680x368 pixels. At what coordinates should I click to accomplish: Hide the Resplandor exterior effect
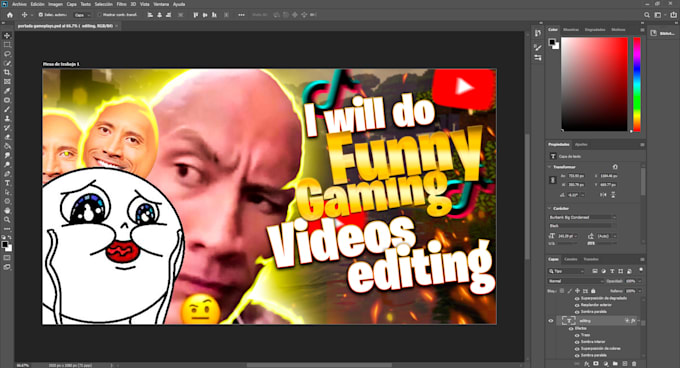[x=577, y=305]
